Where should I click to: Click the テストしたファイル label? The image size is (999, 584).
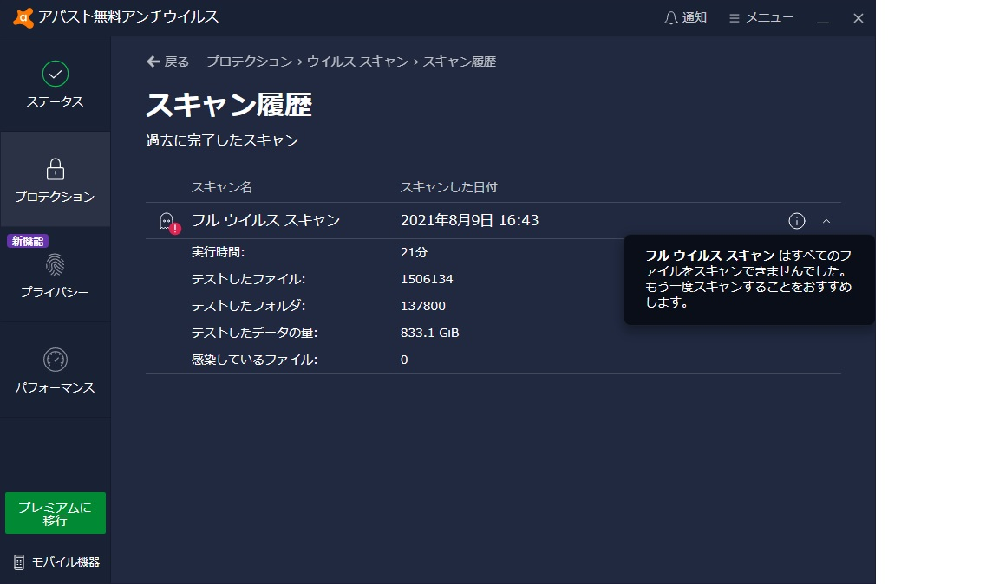[248, 279]
